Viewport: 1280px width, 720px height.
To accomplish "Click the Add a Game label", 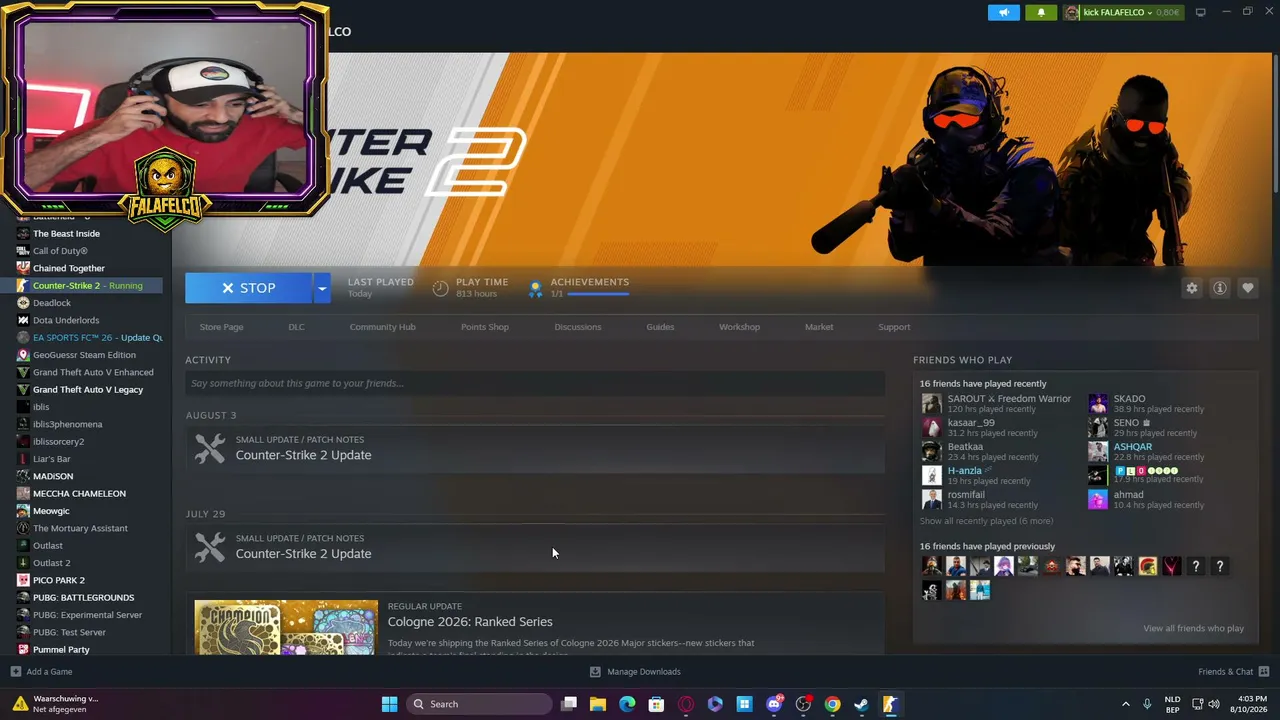I will pyautogui.click(x=50, y=672).
